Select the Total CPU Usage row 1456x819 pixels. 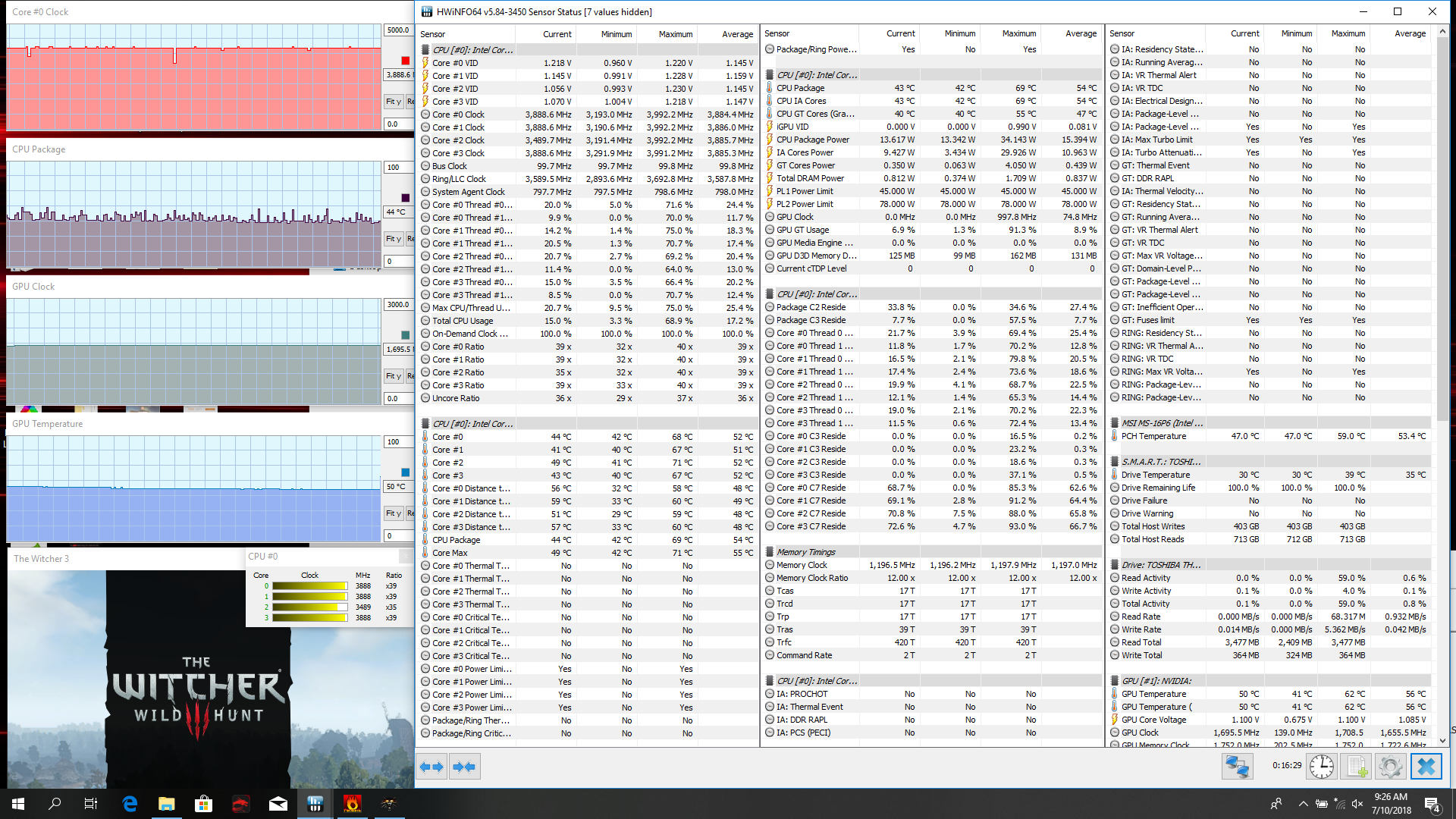coord(588,321)
